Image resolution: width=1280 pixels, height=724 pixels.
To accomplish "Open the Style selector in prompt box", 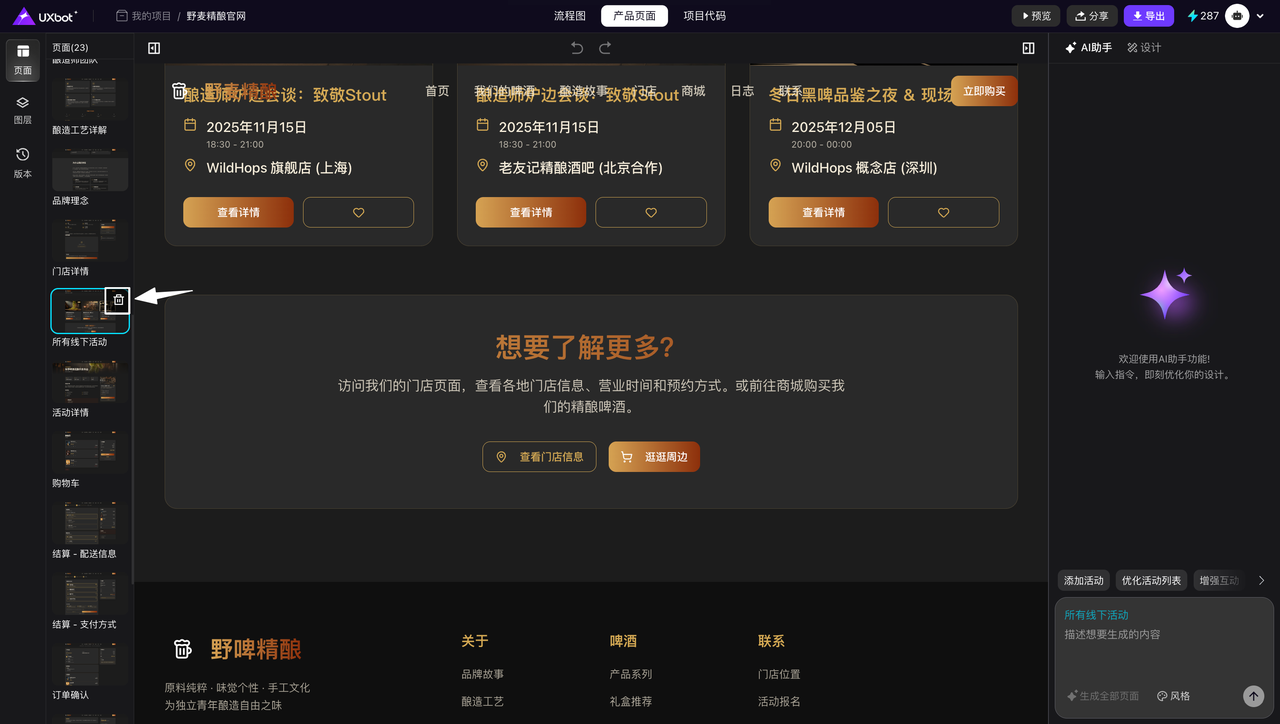I will 1173,696.
